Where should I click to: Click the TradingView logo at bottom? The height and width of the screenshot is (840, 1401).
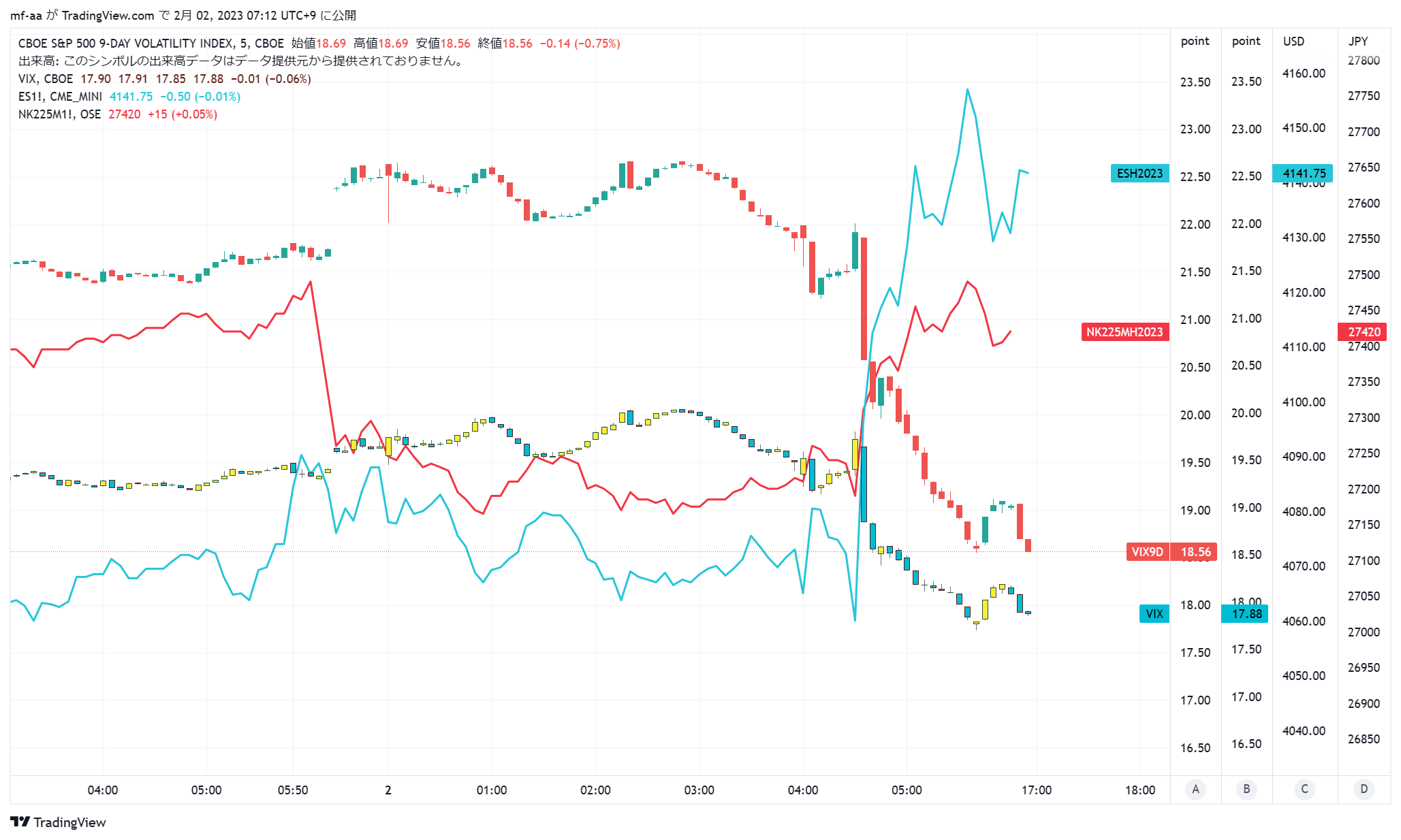[x=59, y=822]
